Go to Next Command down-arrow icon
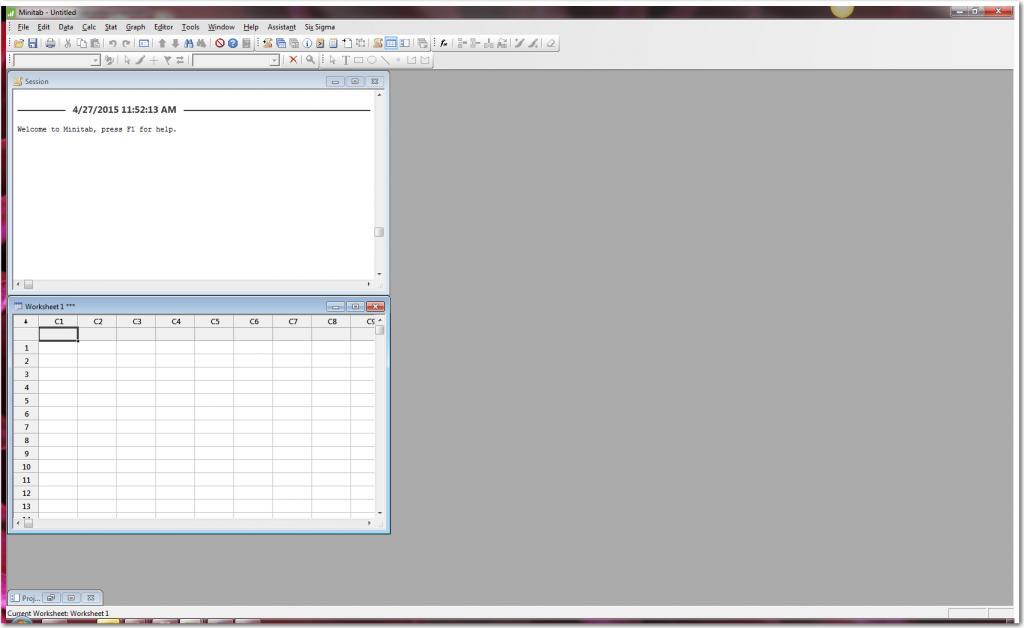This screenshot has width=1024, height=628. [x=175, y=43]
